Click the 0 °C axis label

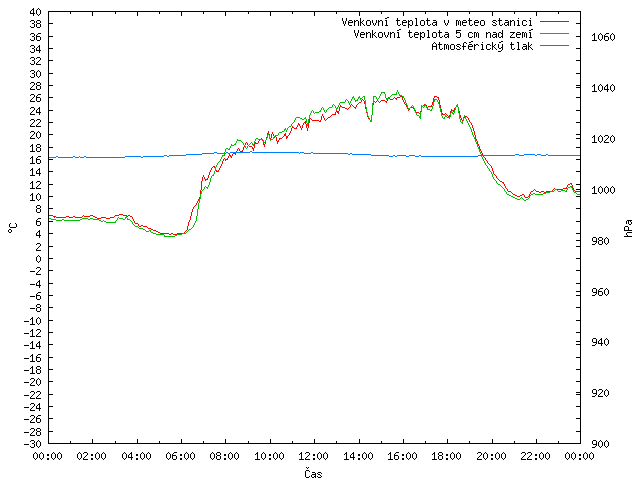38,259
